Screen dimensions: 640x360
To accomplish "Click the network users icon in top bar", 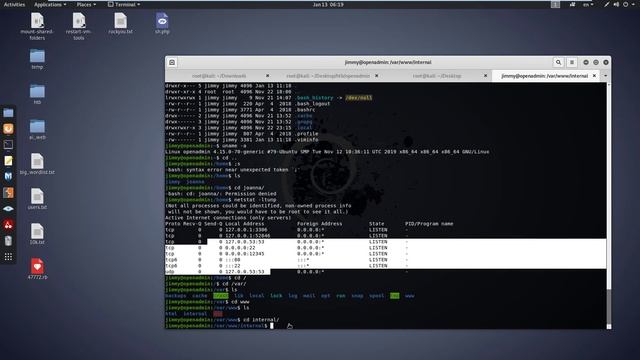I will pos(573,4).
